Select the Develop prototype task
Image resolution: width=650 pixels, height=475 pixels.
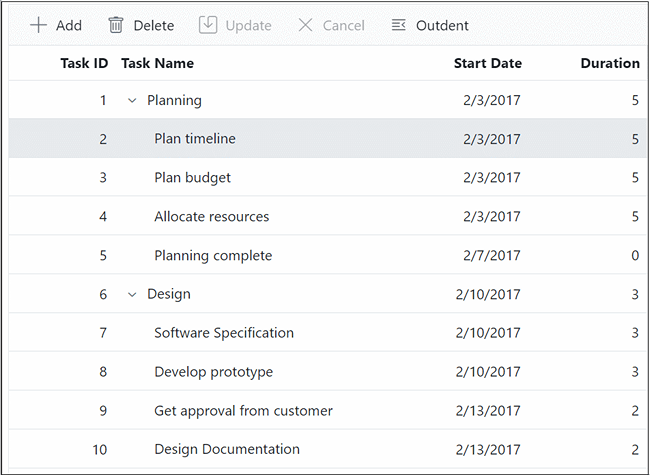[213, 372]
